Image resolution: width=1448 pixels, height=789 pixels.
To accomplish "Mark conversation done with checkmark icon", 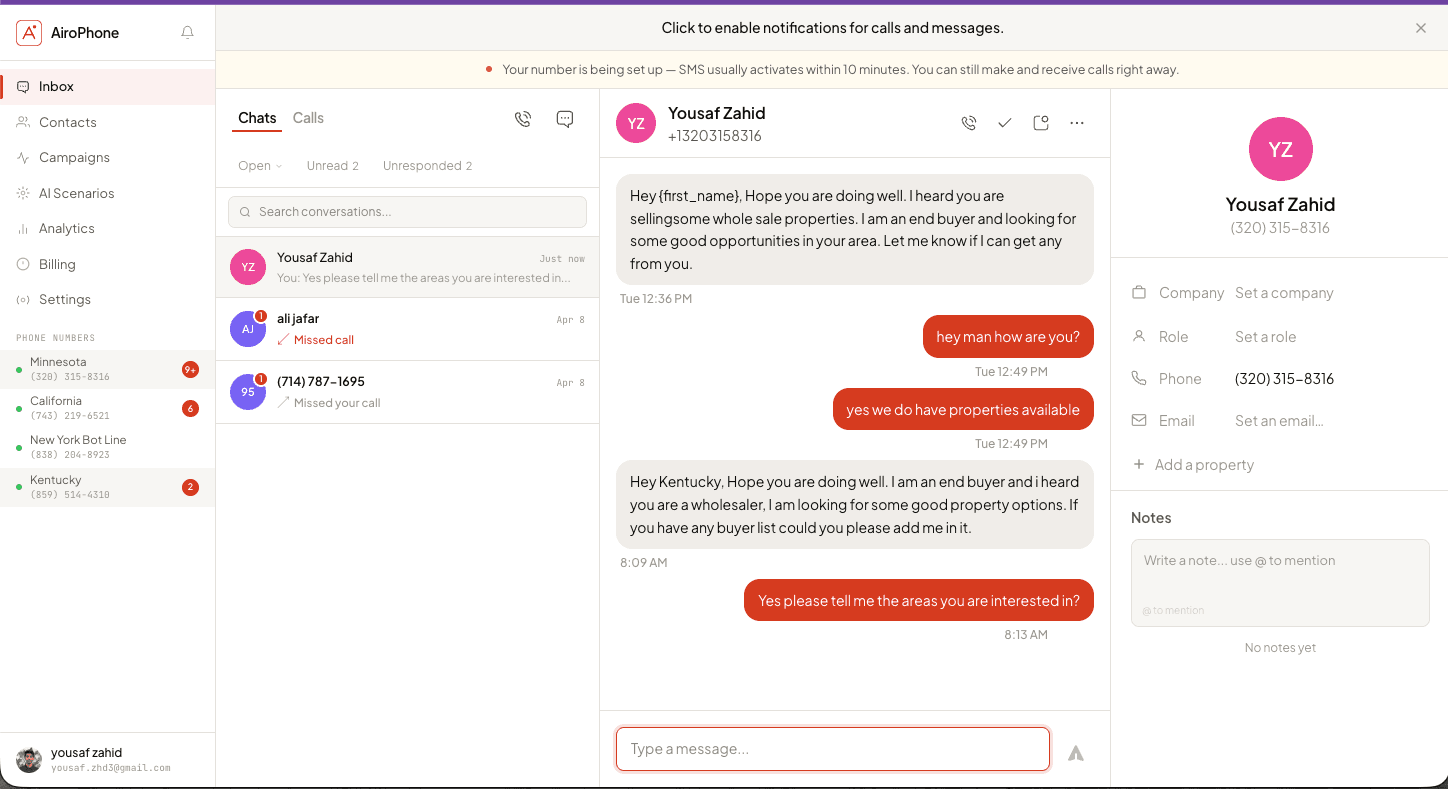I will [x=1005, y=123].
